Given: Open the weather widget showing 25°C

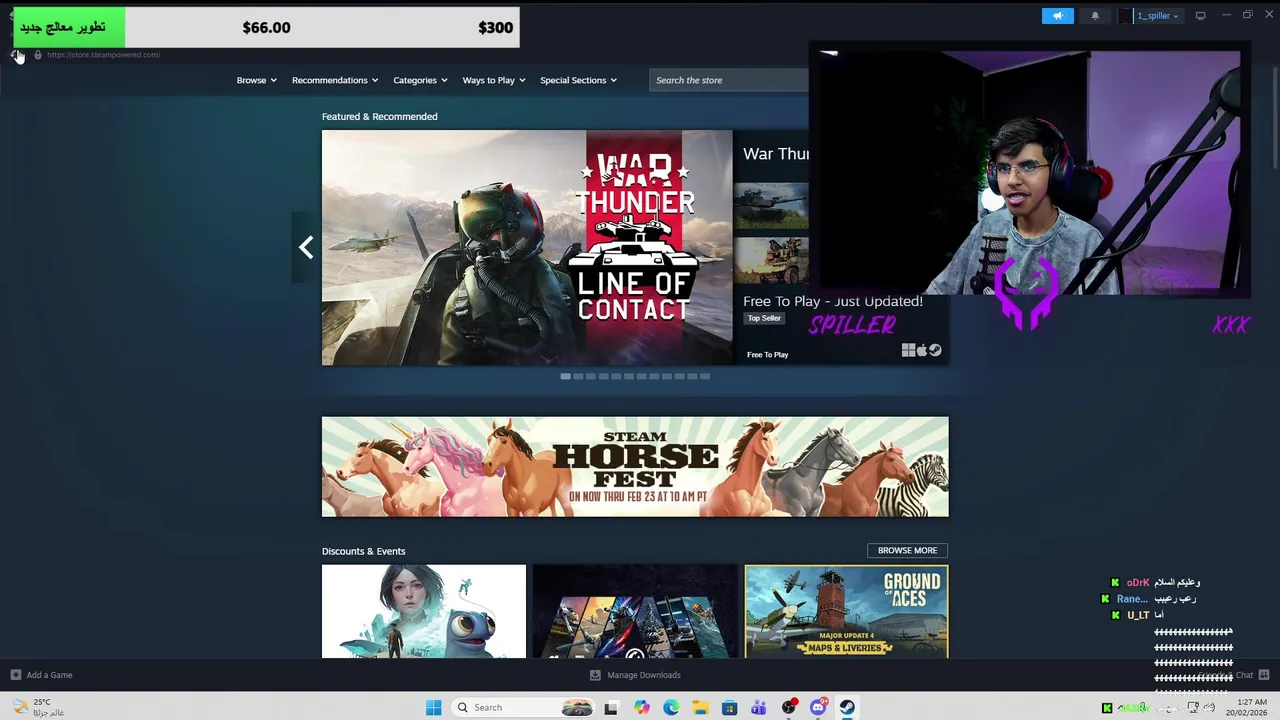Looking at the screenshot, I should point(38,707).
